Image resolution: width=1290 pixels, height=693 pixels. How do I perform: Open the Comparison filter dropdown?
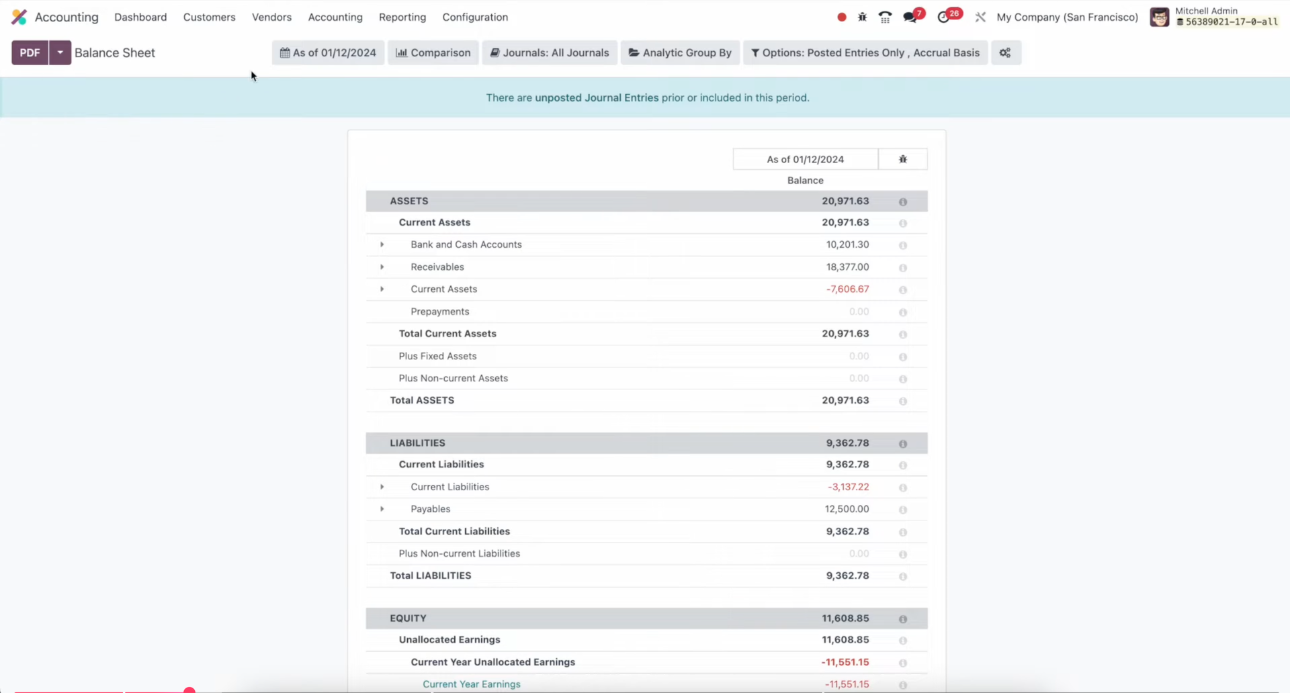pyautogui.click(x=433, y=53)
